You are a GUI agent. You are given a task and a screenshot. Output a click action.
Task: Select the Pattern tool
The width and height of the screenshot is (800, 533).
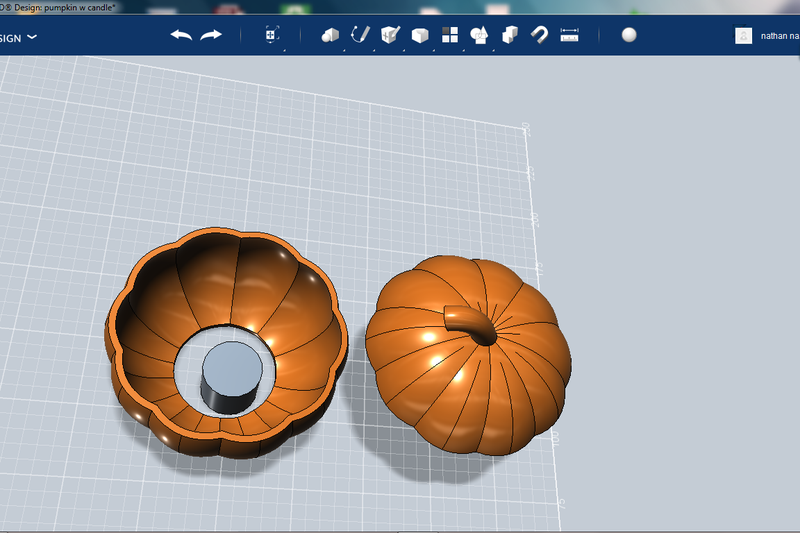450,35
